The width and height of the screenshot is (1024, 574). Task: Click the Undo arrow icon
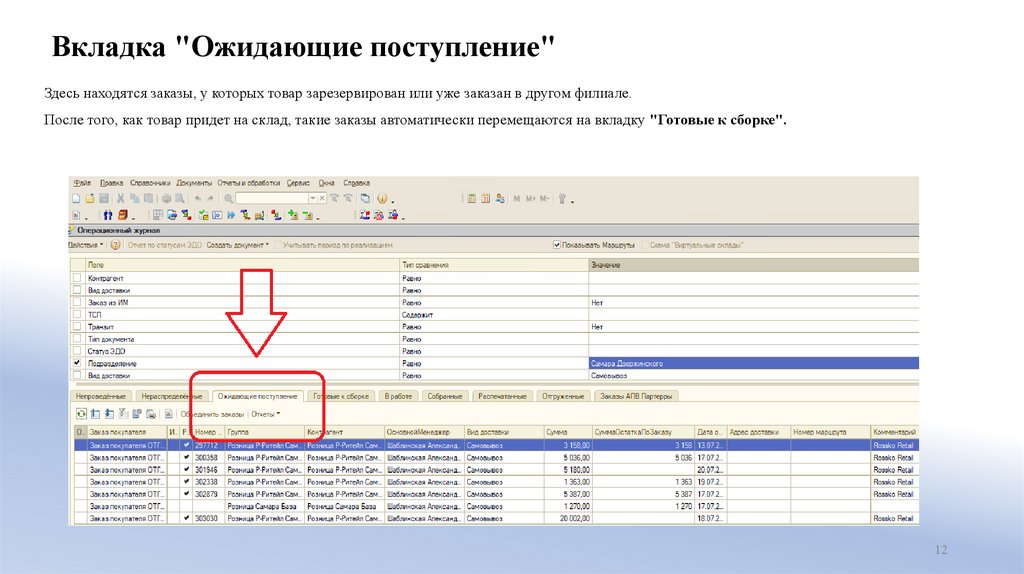click(198, 199)
